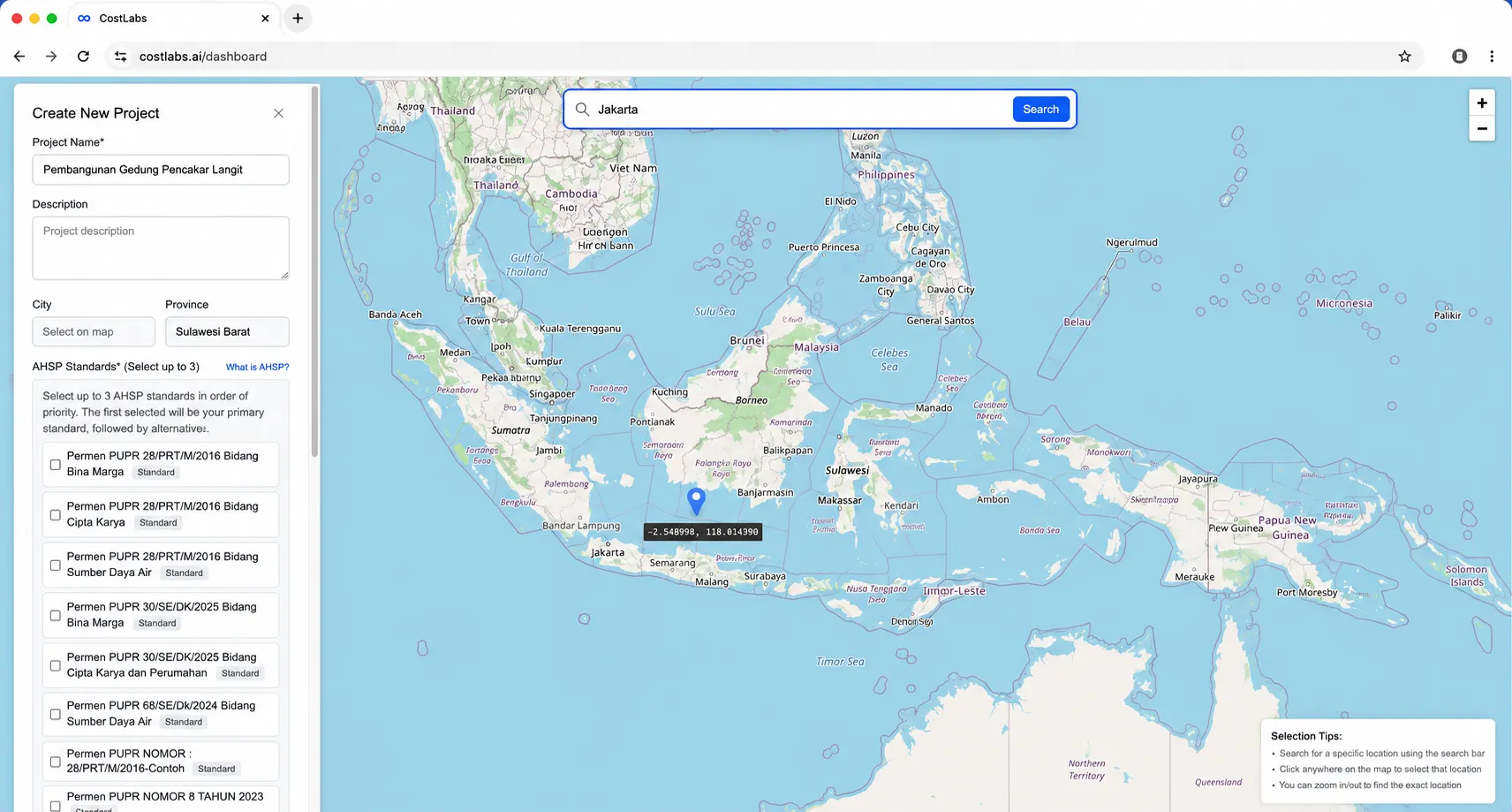Click the Timor-Leste label on the map
Image resolution: width=1512 pixels, height=812 pixels.
point(954,590)
